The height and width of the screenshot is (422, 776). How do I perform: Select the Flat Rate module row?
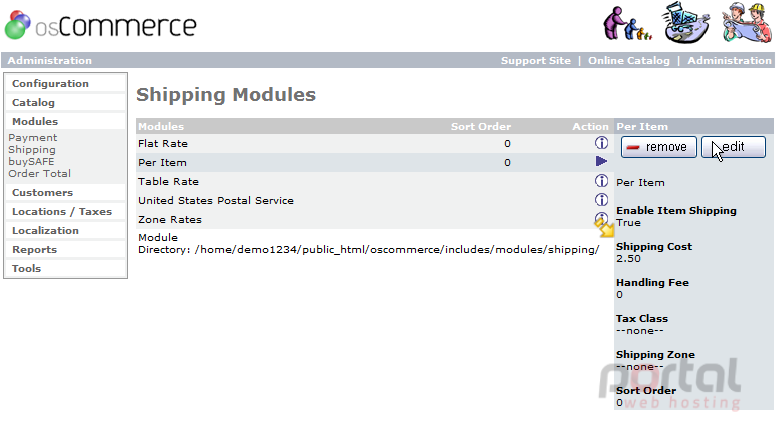pos(375,143)
